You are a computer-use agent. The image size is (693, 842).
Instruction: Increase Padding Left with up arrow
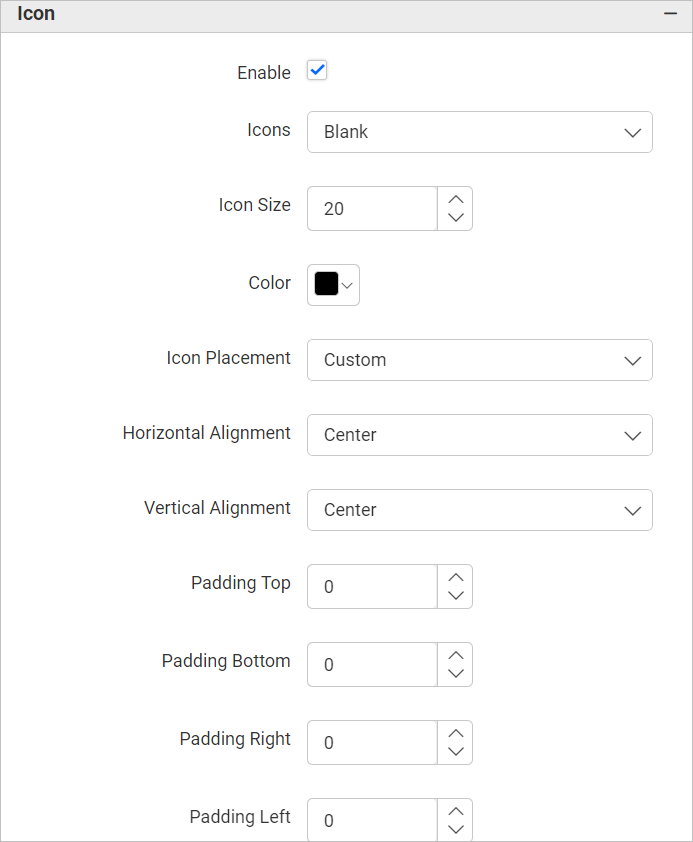(x=456, y=810)
